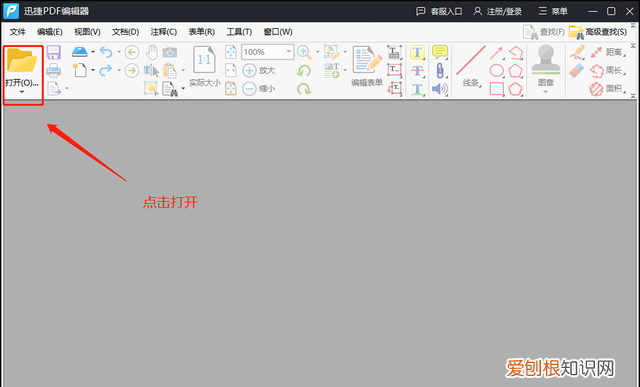The width and height of the screenshot is (640, 387).
Task: Expand the arrow under 打开(O)
Action: 22,92
